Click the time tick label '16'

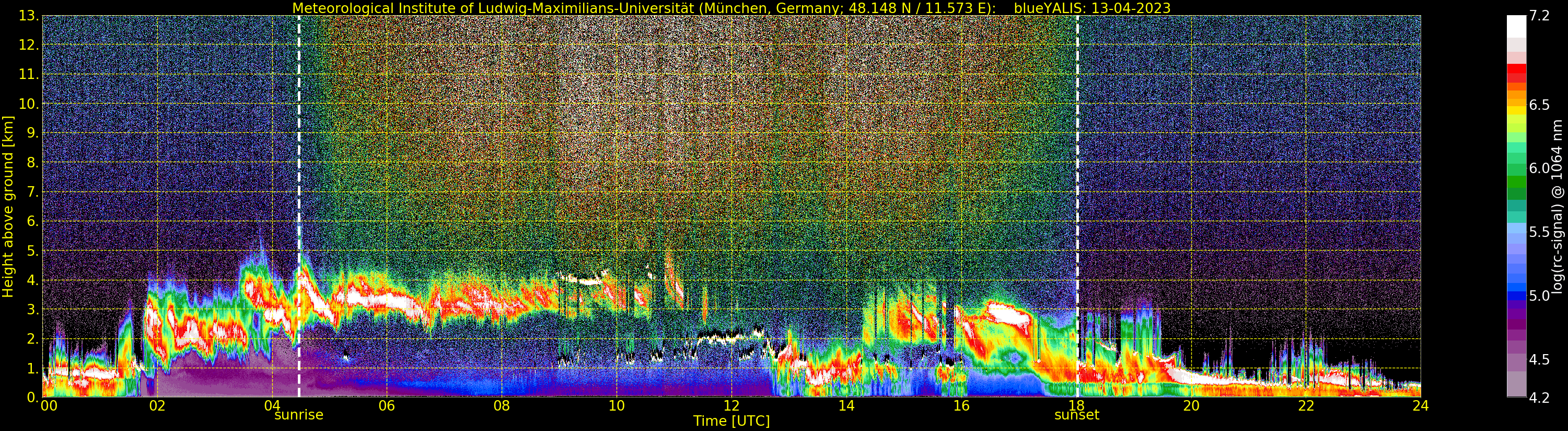click(x=961, y=406)
